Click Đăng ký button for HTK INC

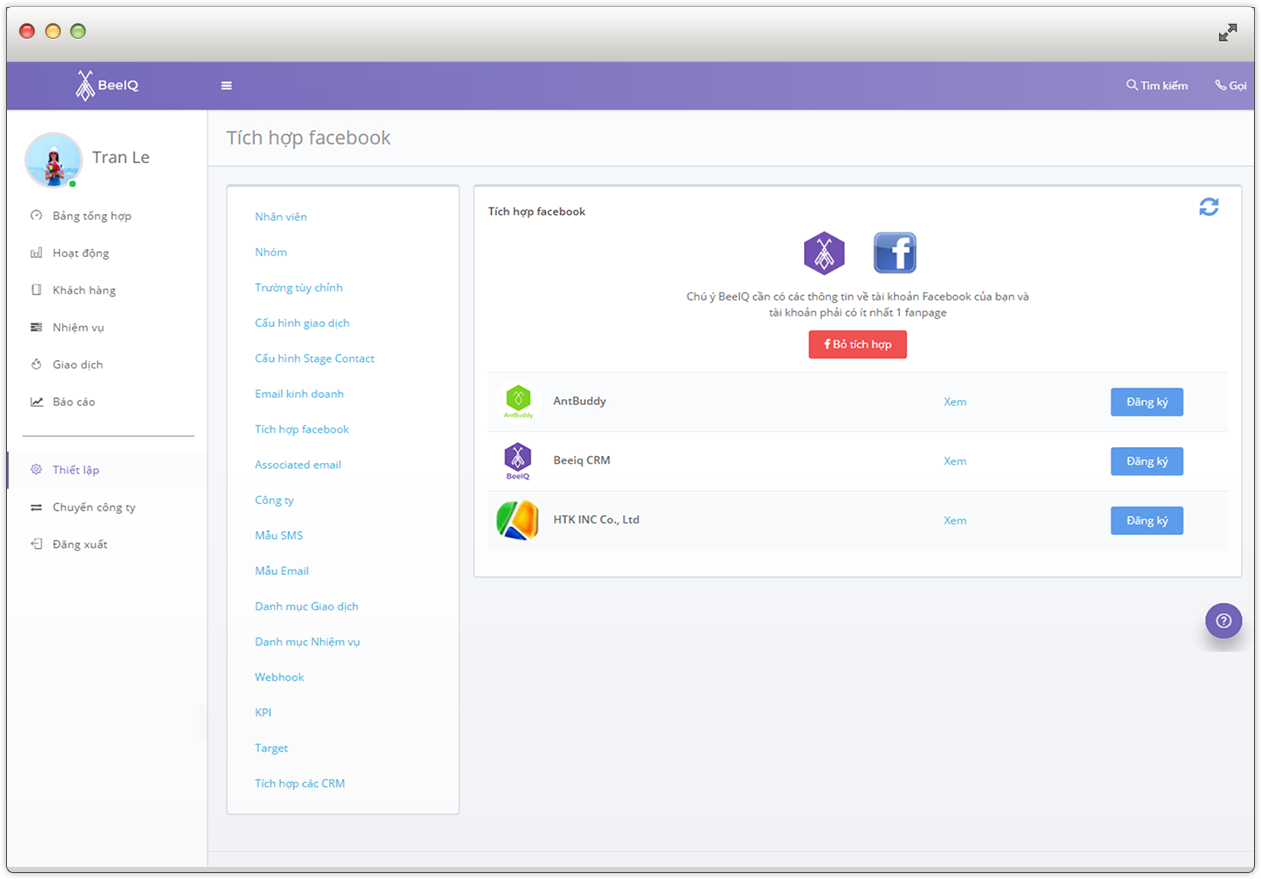pos(1146,521)
